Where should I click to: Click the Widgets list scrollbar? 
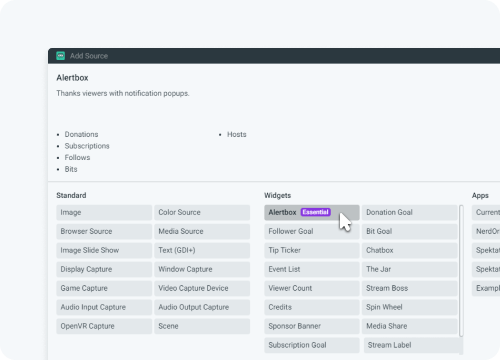461,271
